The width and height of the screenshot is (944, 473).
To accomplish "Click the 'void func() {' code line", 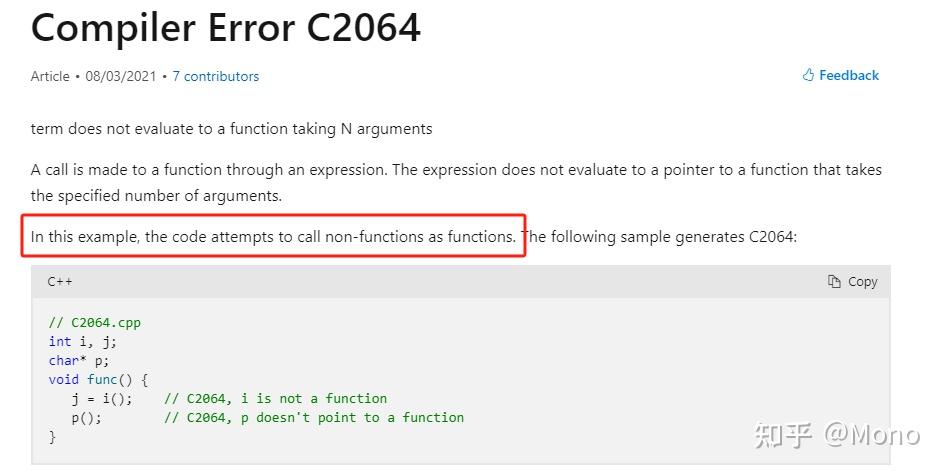I will pyautogui.click(x=98, y=380).
